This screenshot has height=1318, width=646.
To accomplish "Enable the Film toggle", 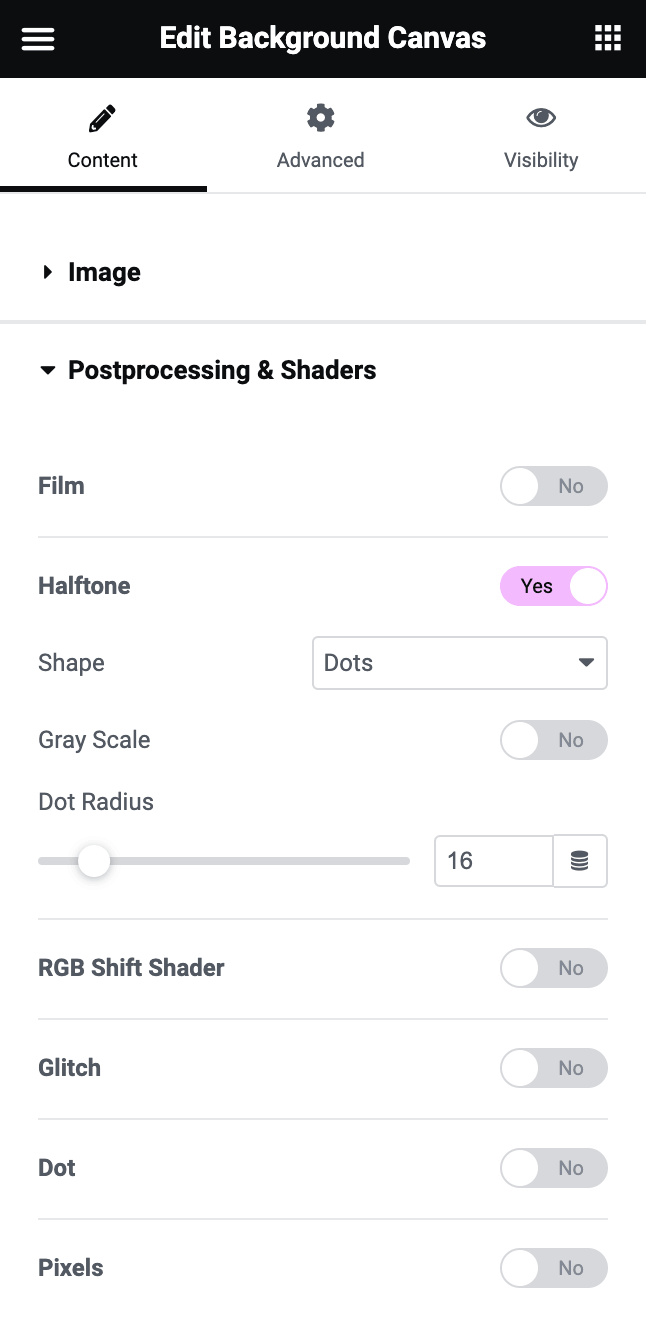I will [553, 486].
